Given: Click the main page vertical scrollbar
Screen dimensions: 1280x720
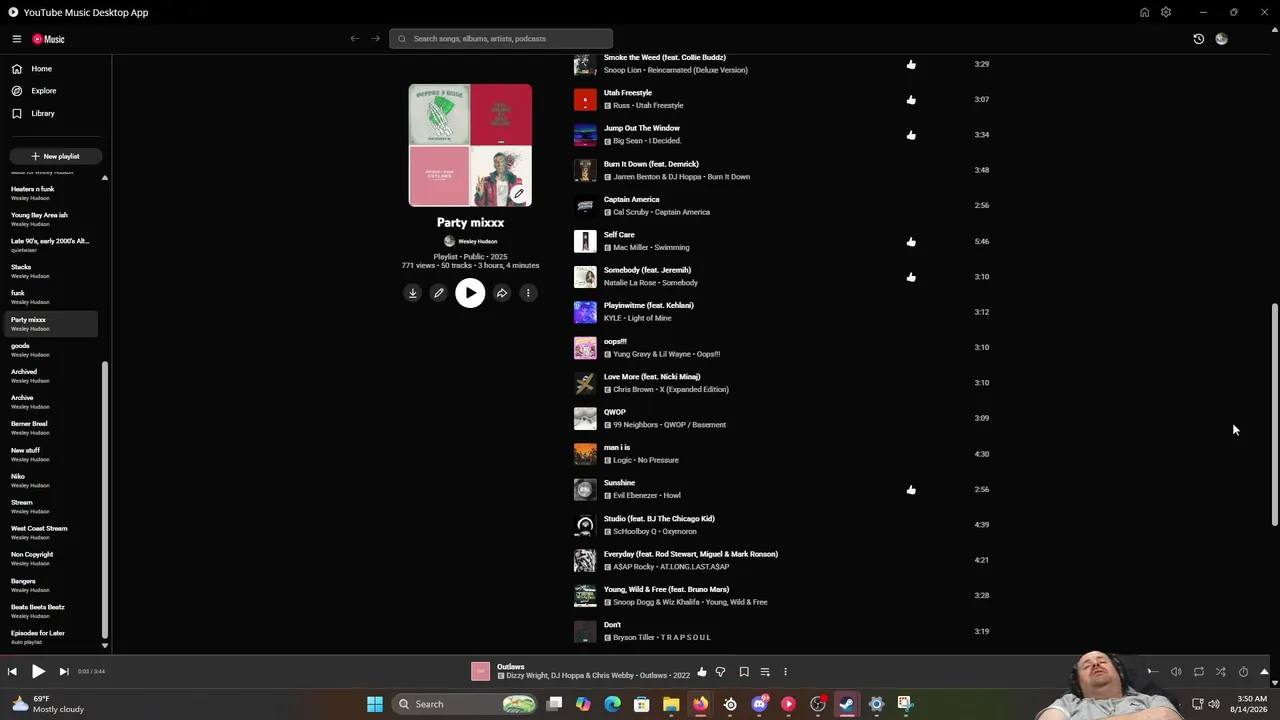Looking at the screenshot, I should pyautogui.click(x=1274, y=413).
